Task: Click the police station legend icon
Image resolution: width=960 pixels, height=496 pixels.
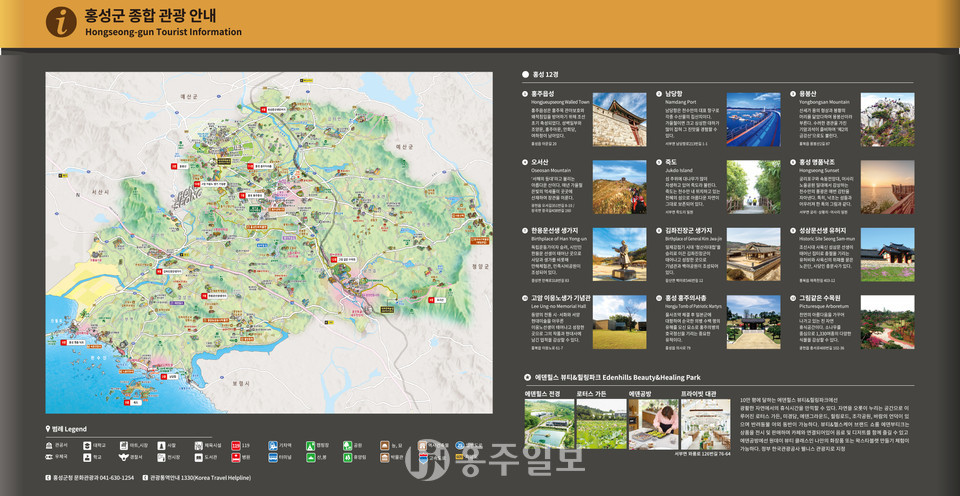Action: 124,457
